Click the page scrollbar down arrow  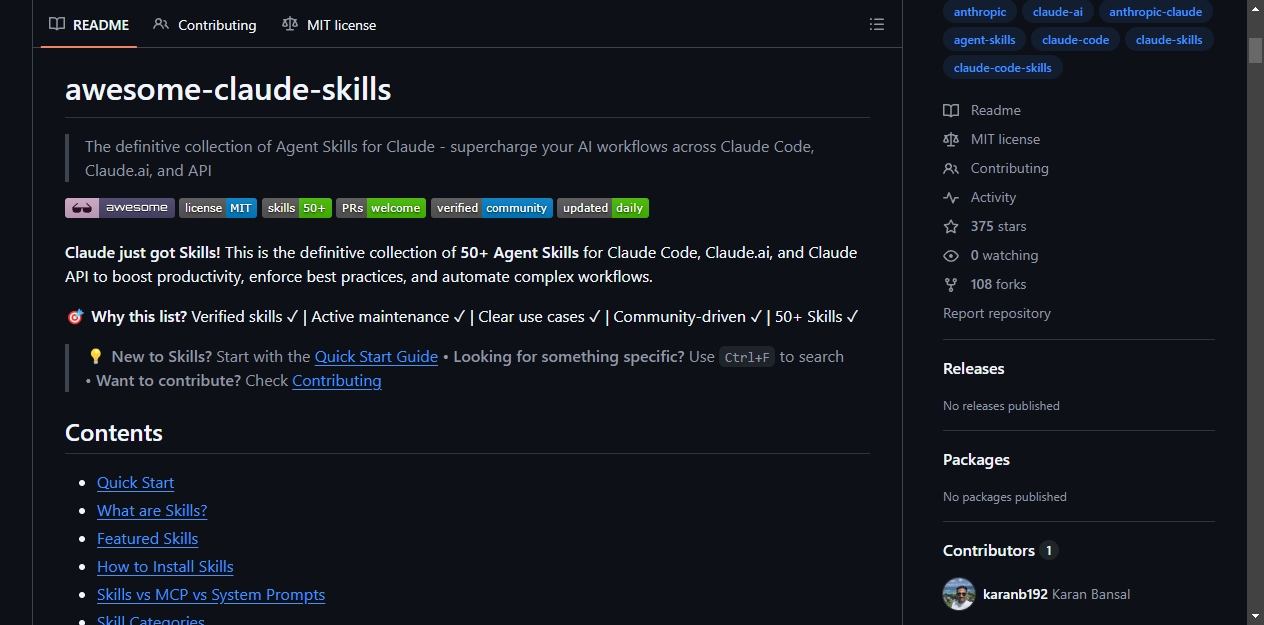point(1255,615)
